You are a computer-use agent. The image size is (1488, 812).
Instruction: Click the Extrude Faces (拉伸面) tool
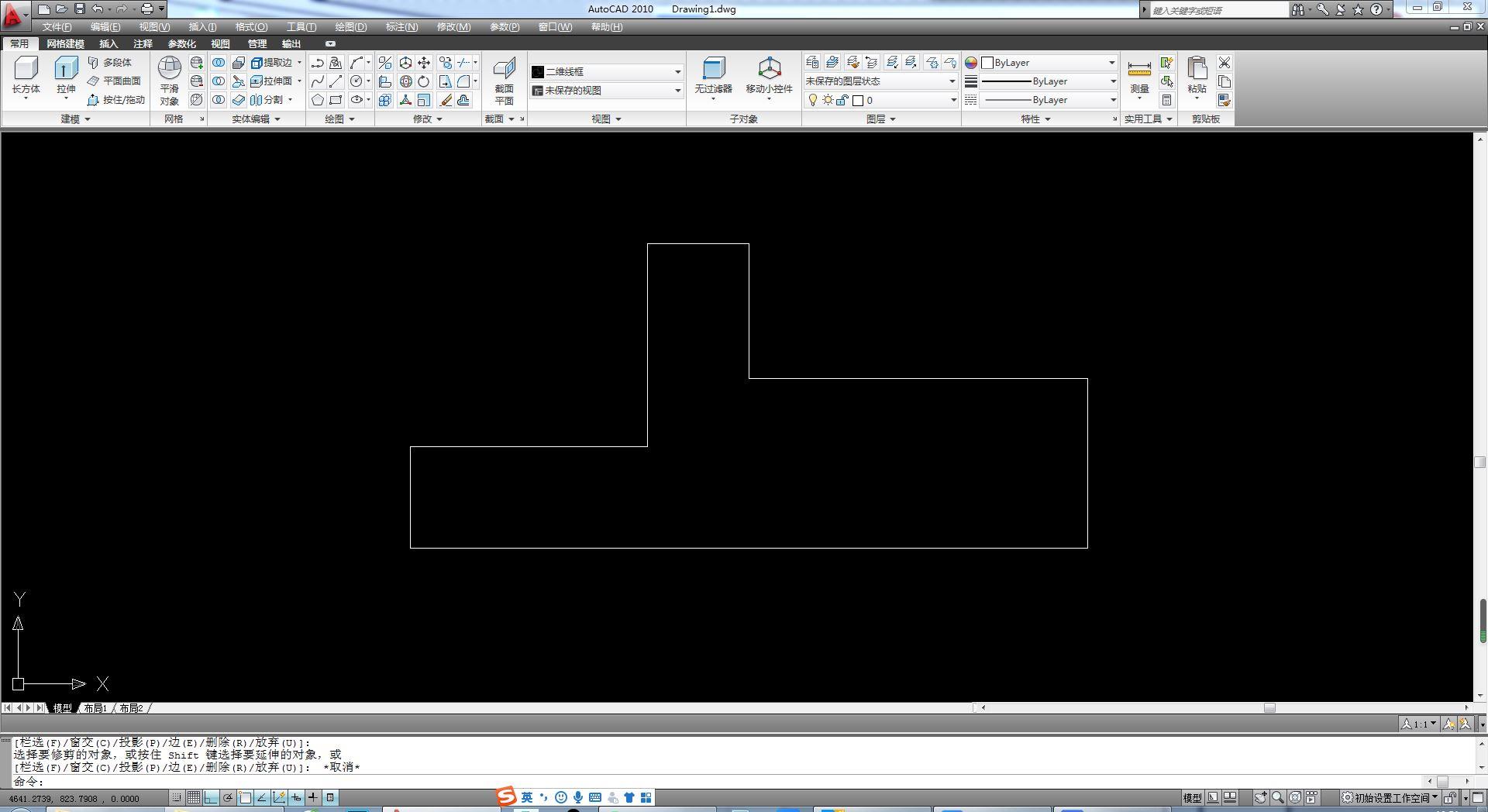point(272,81)
